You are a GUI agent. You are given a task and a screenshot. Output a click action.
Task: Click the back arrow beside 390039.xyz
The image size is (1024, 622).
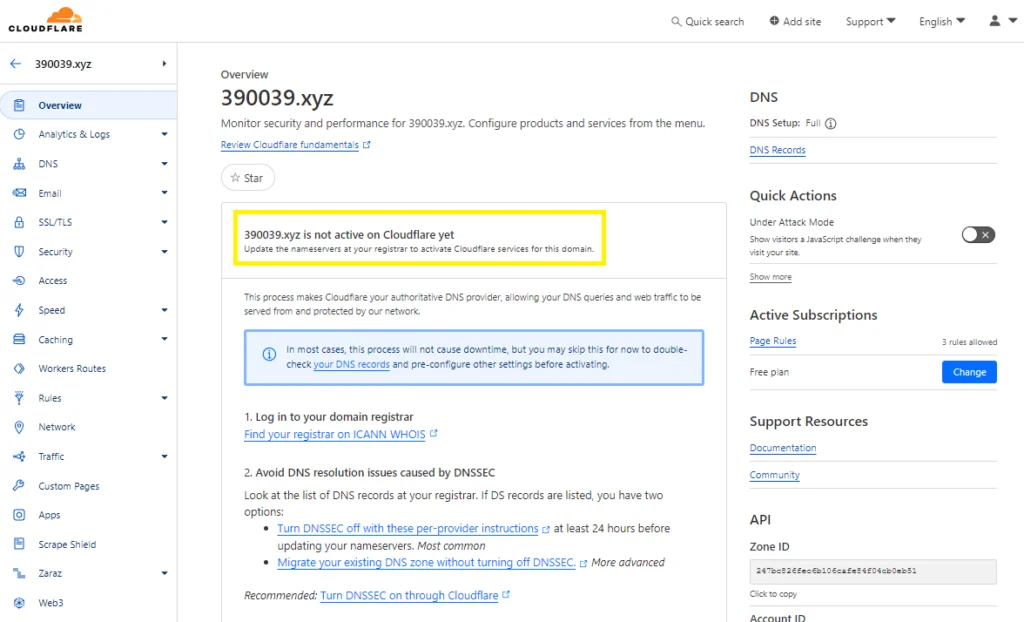tap(16, 63)
